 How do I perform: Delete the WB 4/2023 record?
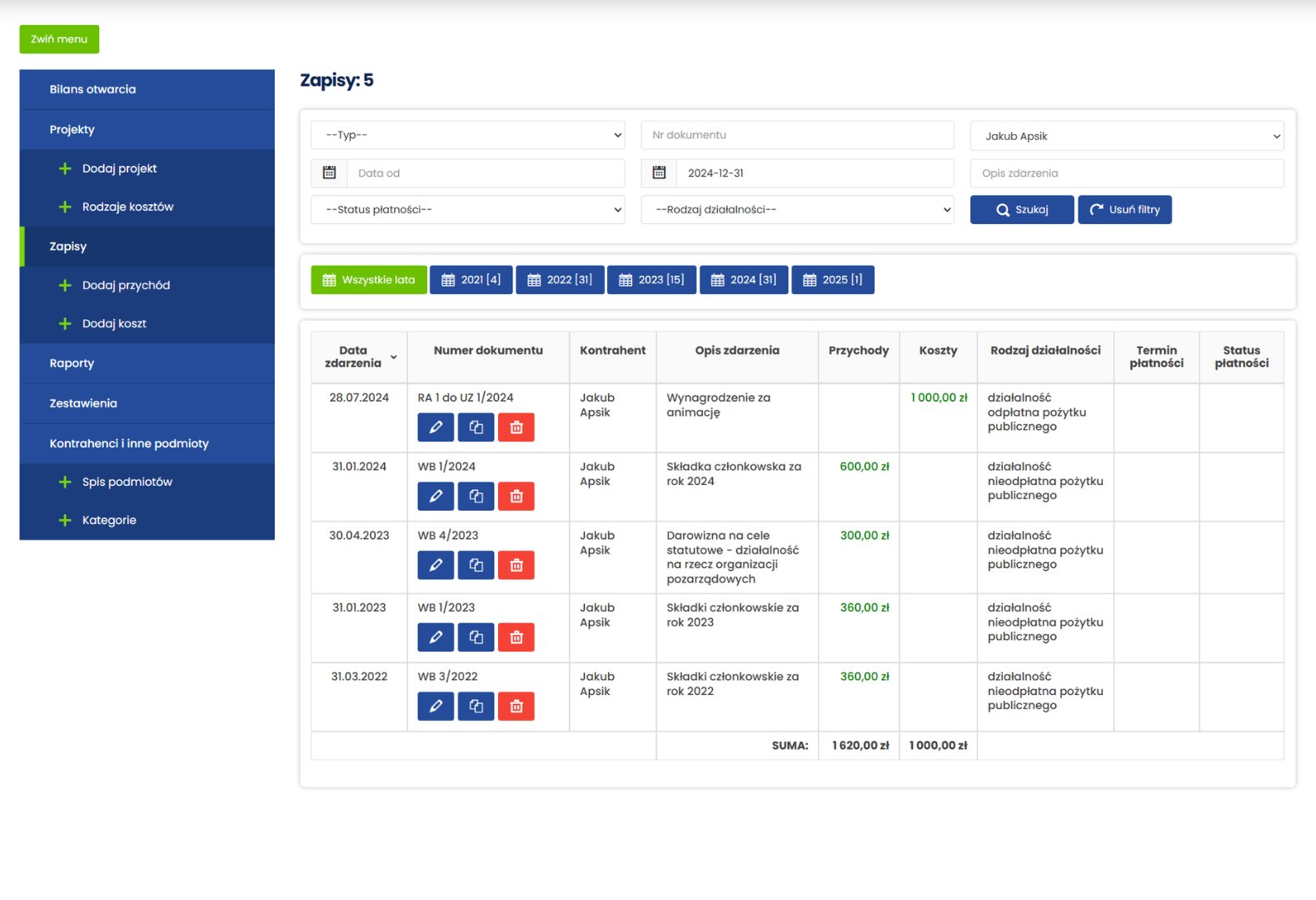coord(516,566)
